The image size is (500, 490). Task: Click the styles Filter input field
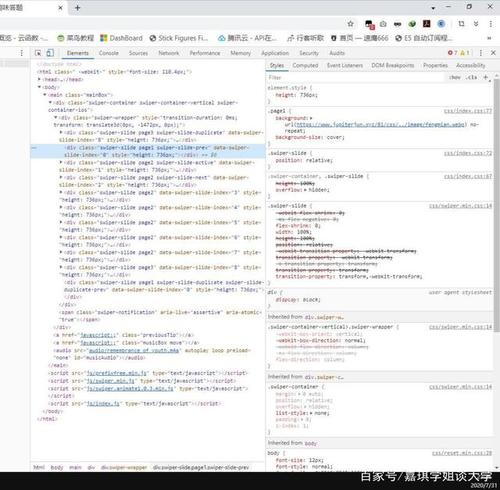point(355,77)
